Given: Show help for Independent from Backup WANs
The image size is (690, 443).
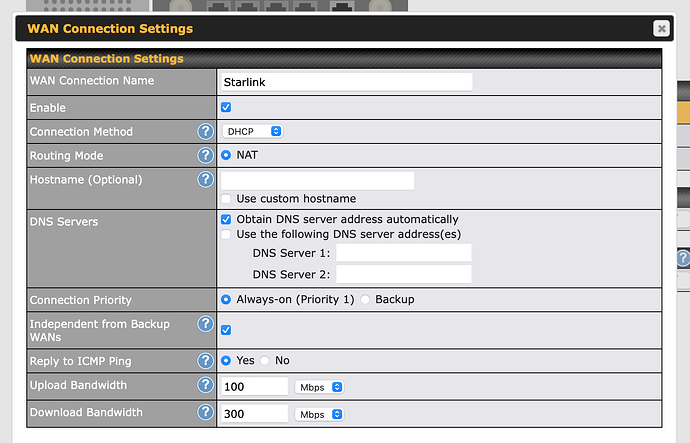Looking at the screenshot, I should coord(205,324).
